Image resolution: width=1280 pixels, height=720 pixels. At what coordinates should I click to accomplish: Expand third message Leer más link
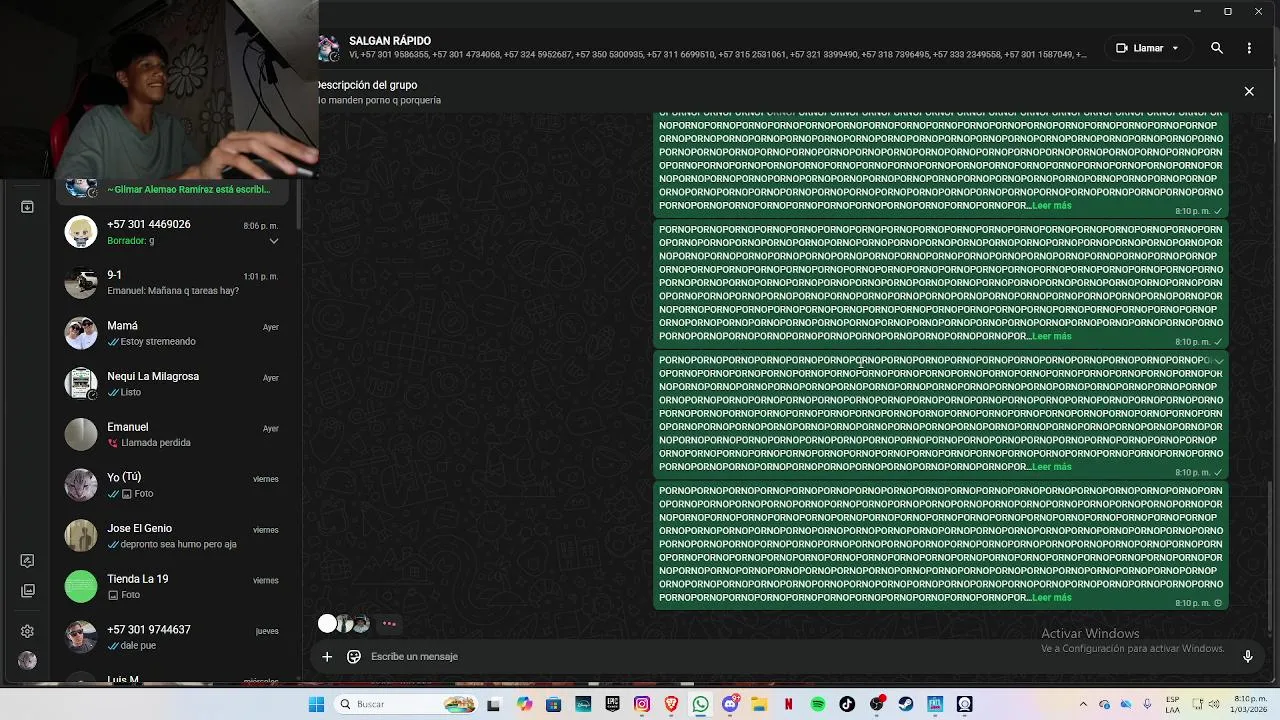click(x=1051, y=467)
